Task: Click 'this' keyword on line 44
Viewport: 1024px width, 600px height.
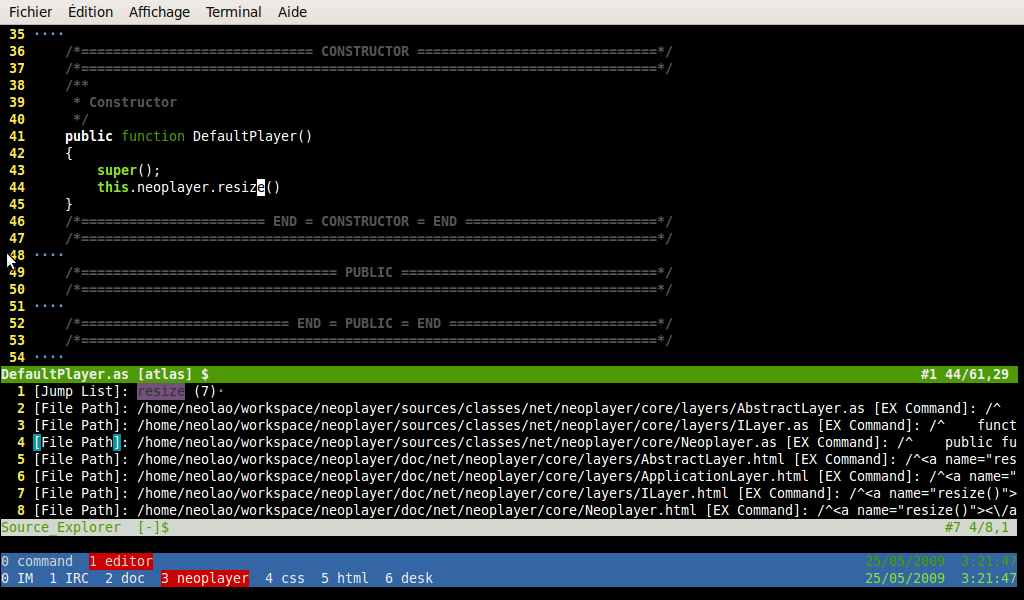Action: (x=113, y=187)
